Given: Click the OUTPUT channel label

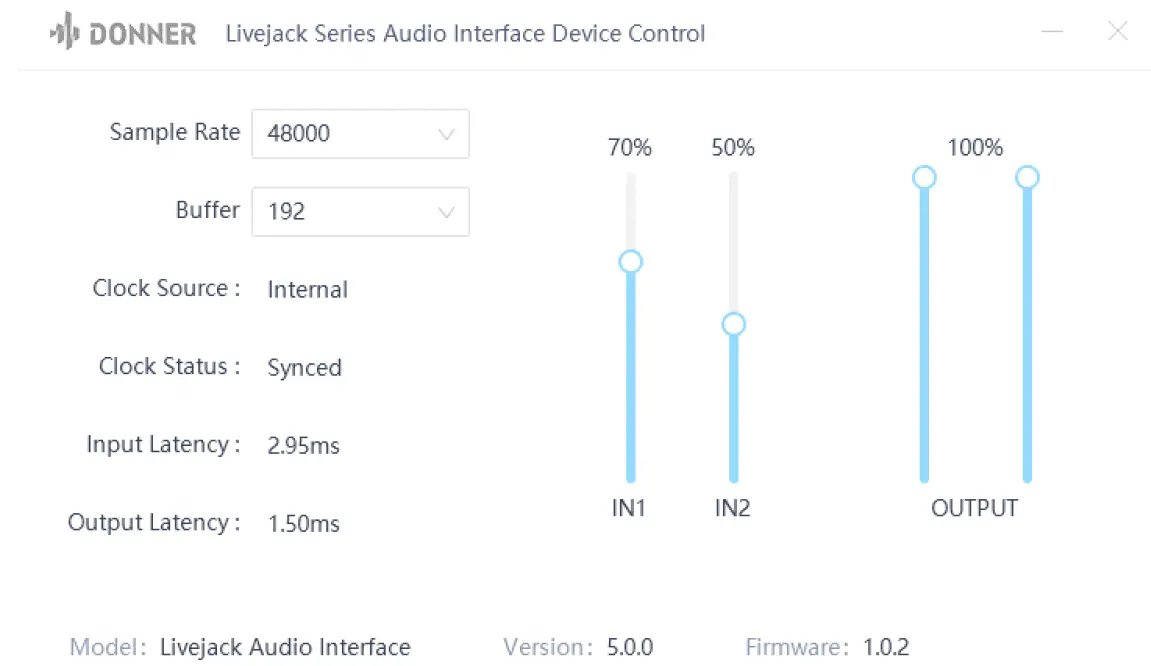Looking at the screenshot, I should (x=975, y=508).
